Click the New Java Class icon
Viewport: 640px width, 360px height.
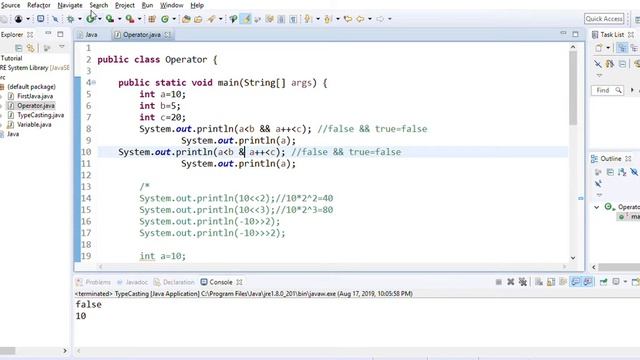coord(165,19)
